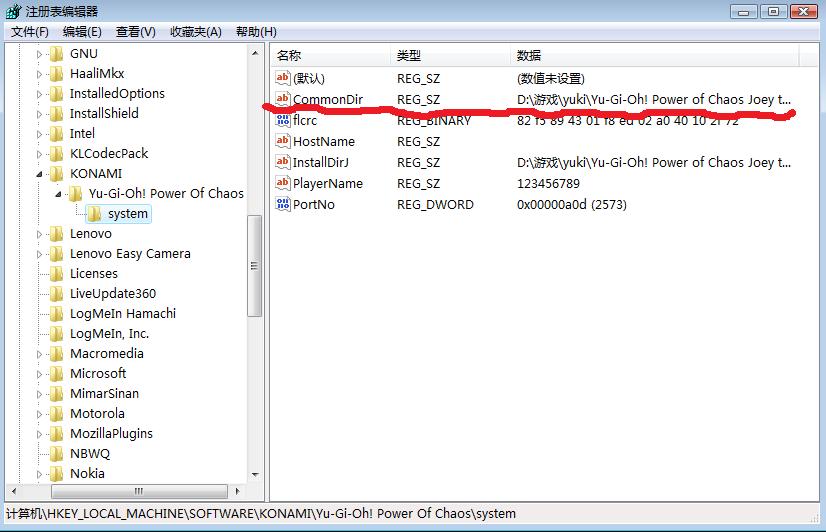
Task: Select the MimarSinan tree item label
Action: click(104, 394)
